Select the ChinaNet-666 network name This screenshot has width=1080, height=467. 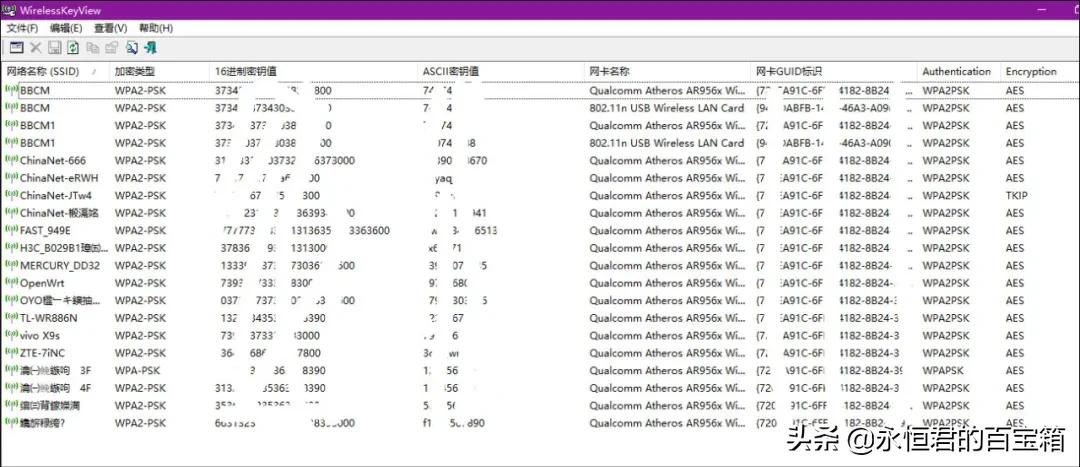pos(53,160)
